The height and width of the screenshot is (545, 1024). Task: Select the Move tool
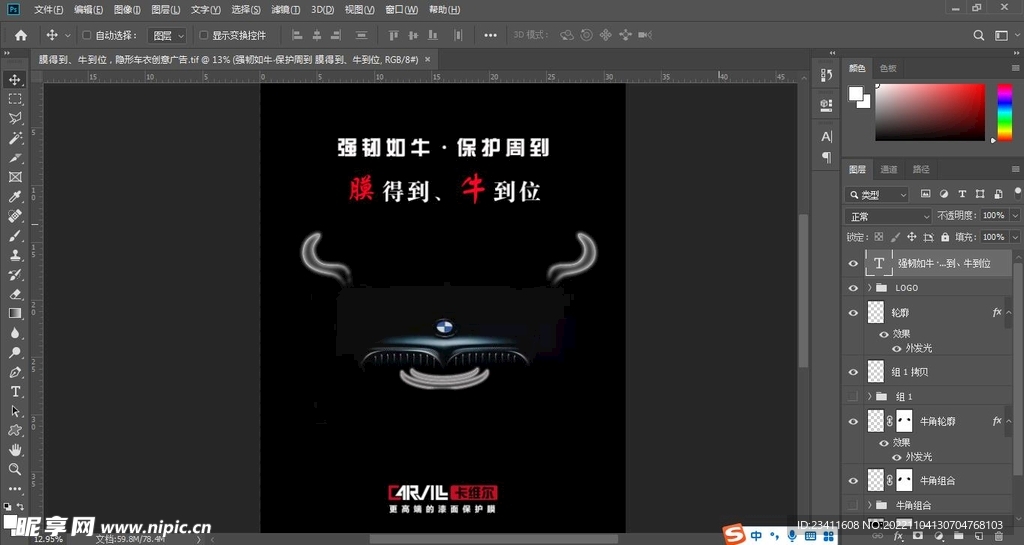pyautogui.click(x=14, y=80)
